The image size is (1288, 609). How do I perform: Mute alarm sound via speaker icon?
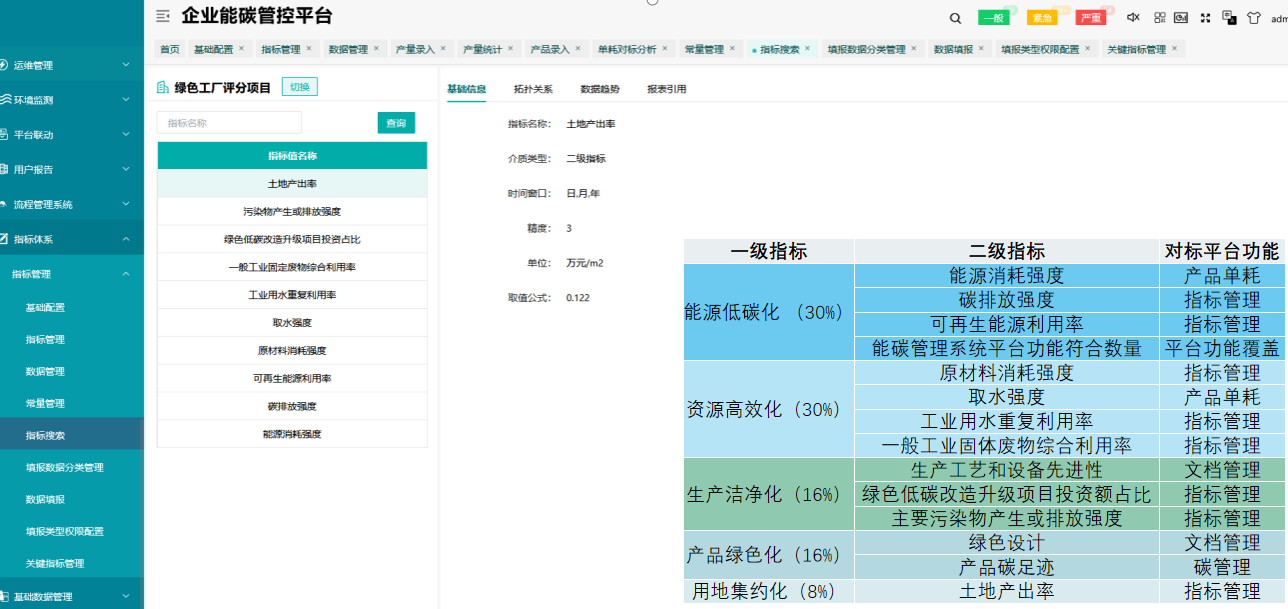(x=1134, y=17)
